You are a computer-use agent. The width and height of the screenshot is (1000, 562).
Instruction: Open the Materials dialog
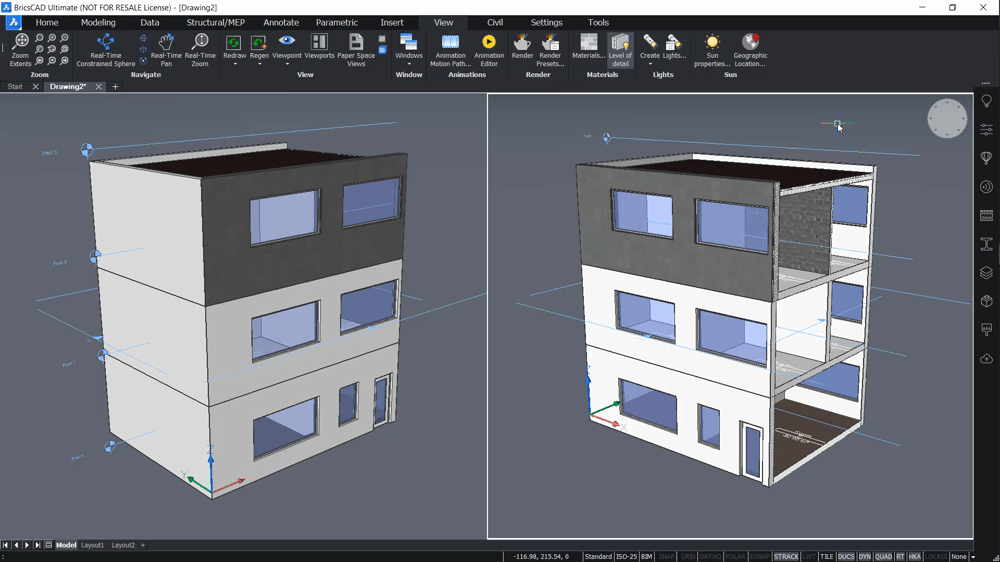point(589,47)
